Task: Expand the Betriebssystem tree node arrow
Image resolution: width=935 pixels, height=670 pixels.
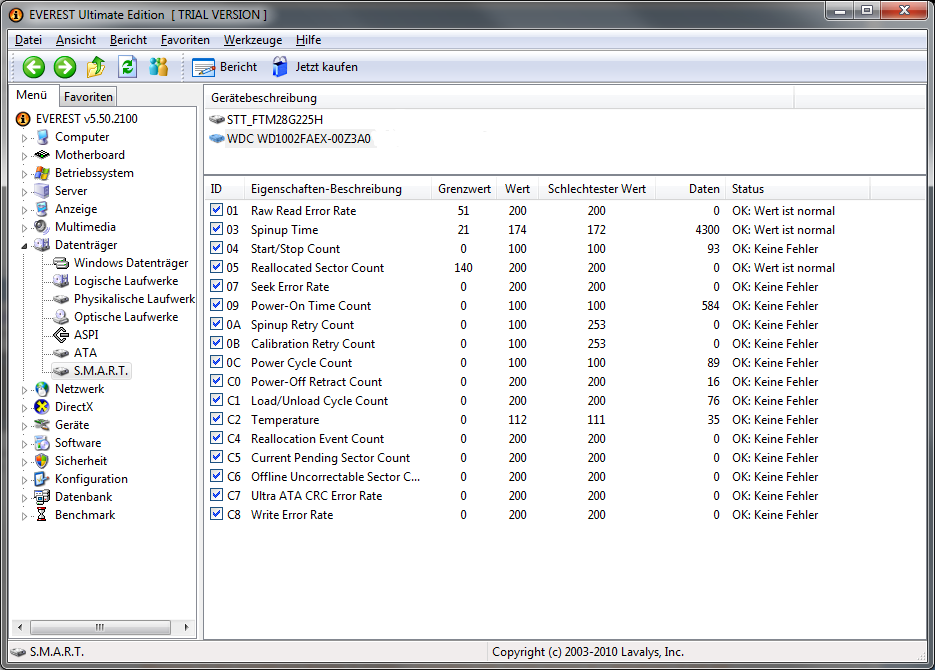Action: pyautogui.click(x=24, y=174)
